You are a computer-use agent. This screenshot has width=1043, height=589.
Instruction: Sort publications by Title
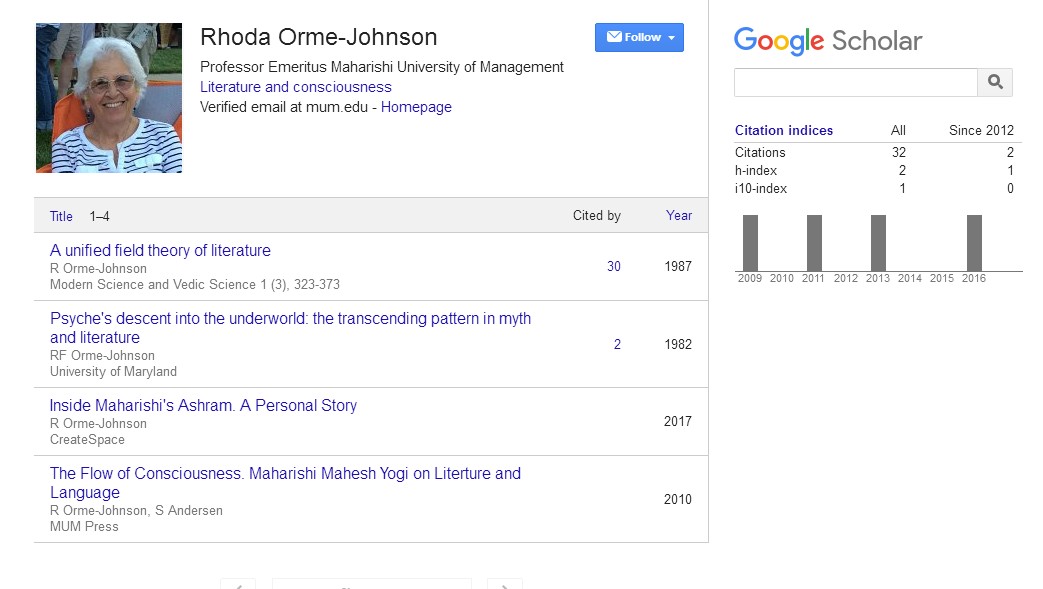pyautogui.click(x=61, y=216)
